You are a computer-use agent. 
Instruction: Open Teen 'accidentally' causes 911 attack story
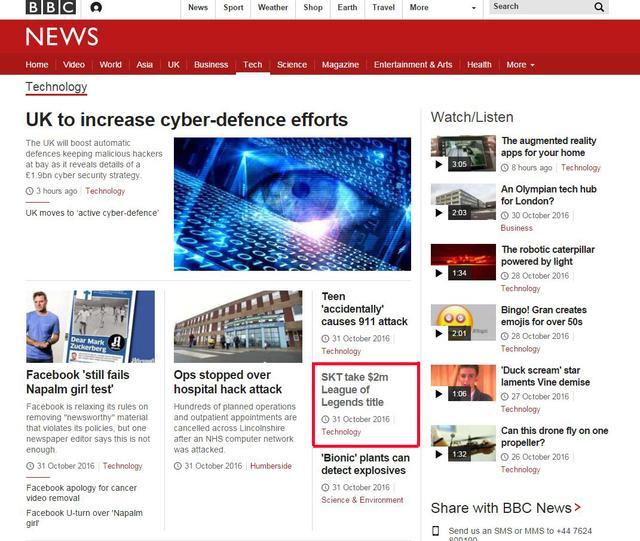(x=364, y=309)
